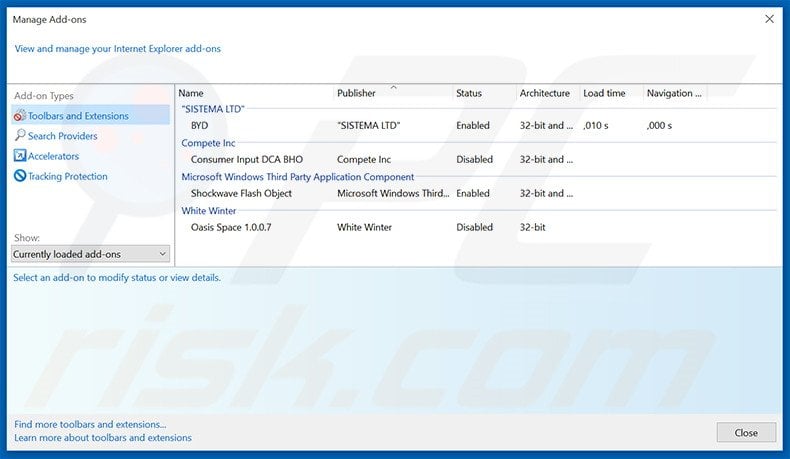This screenshot has width=790, height=459.
Task: Click the ,000 s navigation time value
Action: (x=660, y=125)
